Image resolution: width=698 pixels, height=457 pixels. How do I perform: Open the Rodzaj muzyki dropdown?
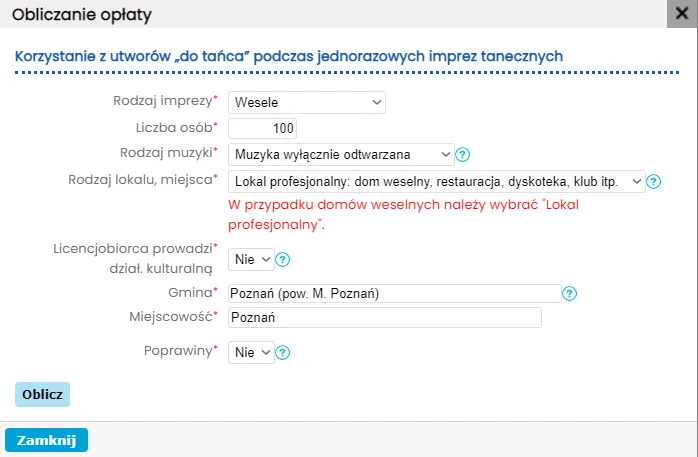[341, 154]
